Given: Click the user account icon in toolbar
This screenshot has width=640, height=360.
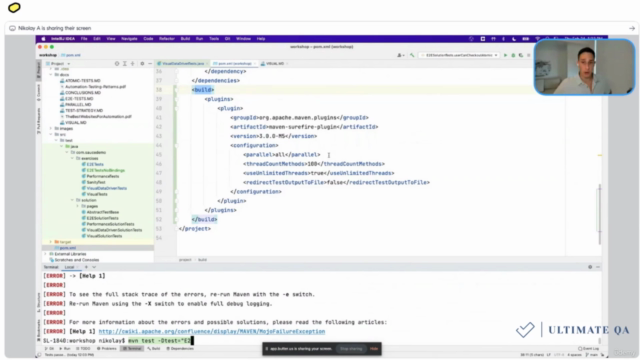Looking at the screenshot, I should click(400, 55).
